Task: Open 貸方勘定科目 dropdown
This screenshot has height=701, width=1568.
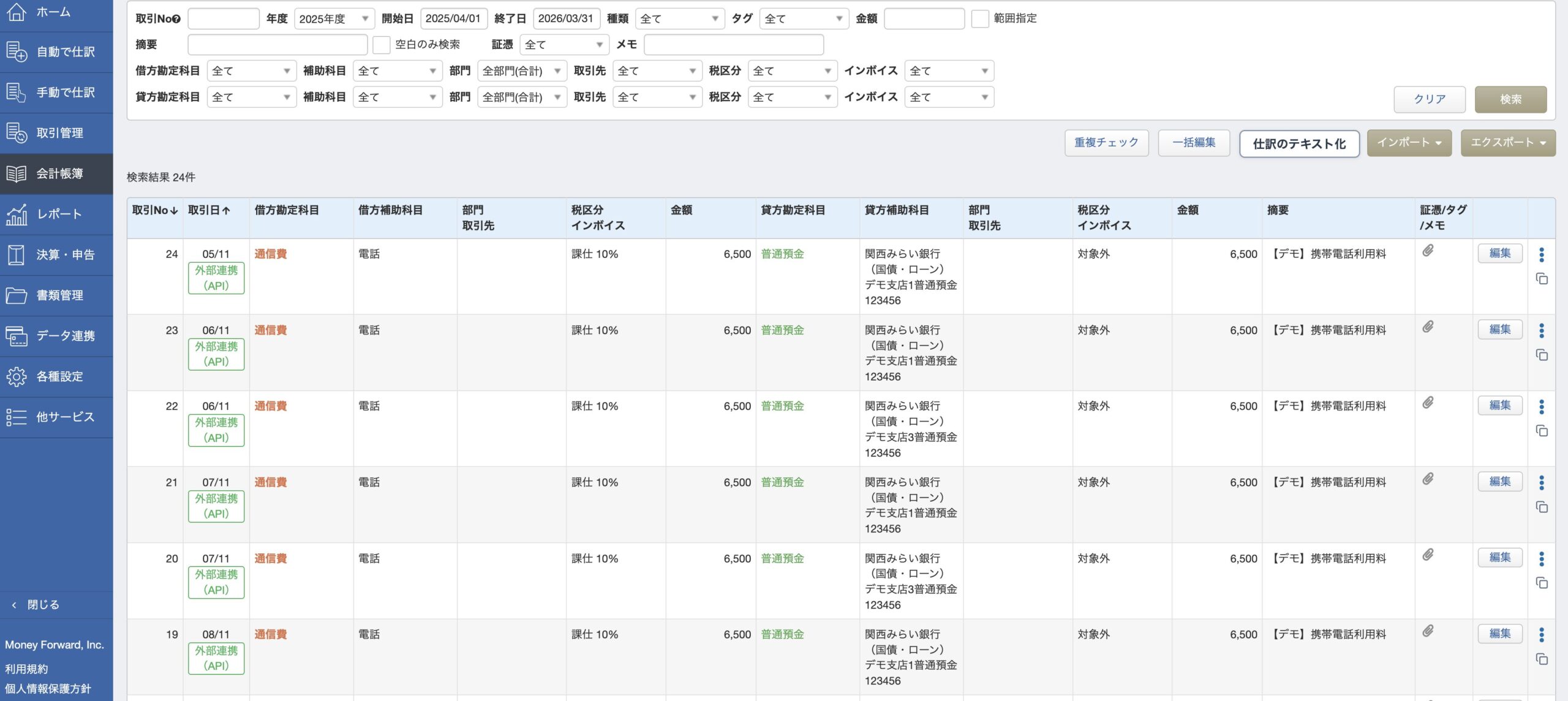Action: click(x=252, y=97)
